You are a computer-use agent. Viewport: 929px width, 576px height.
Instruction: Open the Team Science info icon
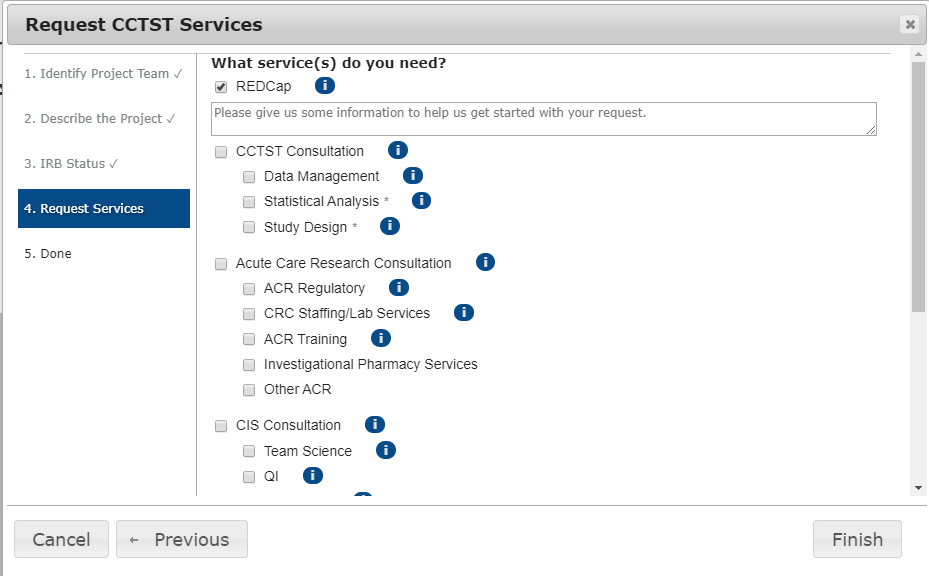pos(386,450)
